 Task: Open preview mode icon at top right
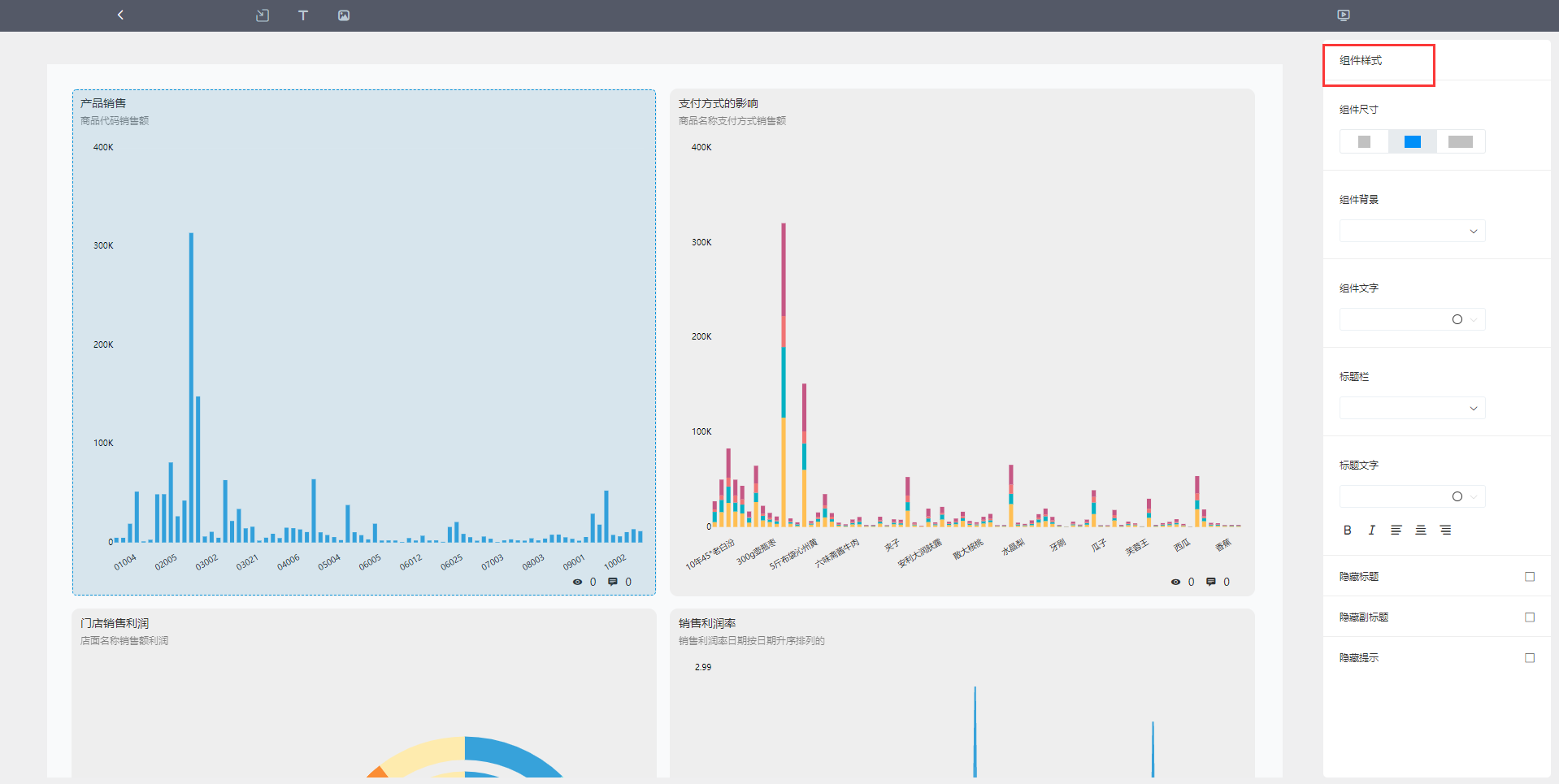(x=1344, y=15)
